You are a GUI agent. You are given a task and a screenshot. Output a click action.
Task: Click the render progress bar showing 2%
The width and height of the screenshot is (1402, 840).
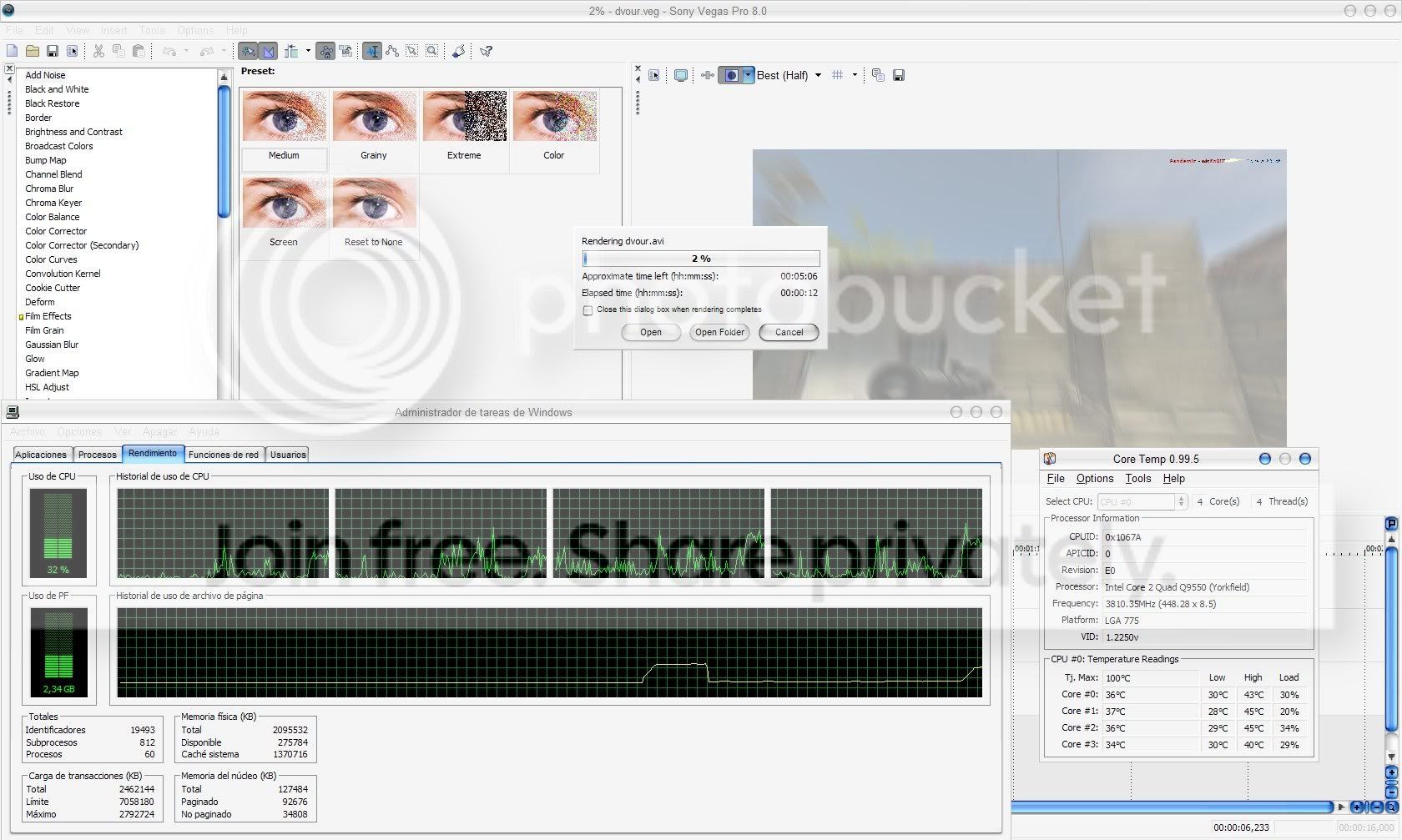tap(701, 259)
